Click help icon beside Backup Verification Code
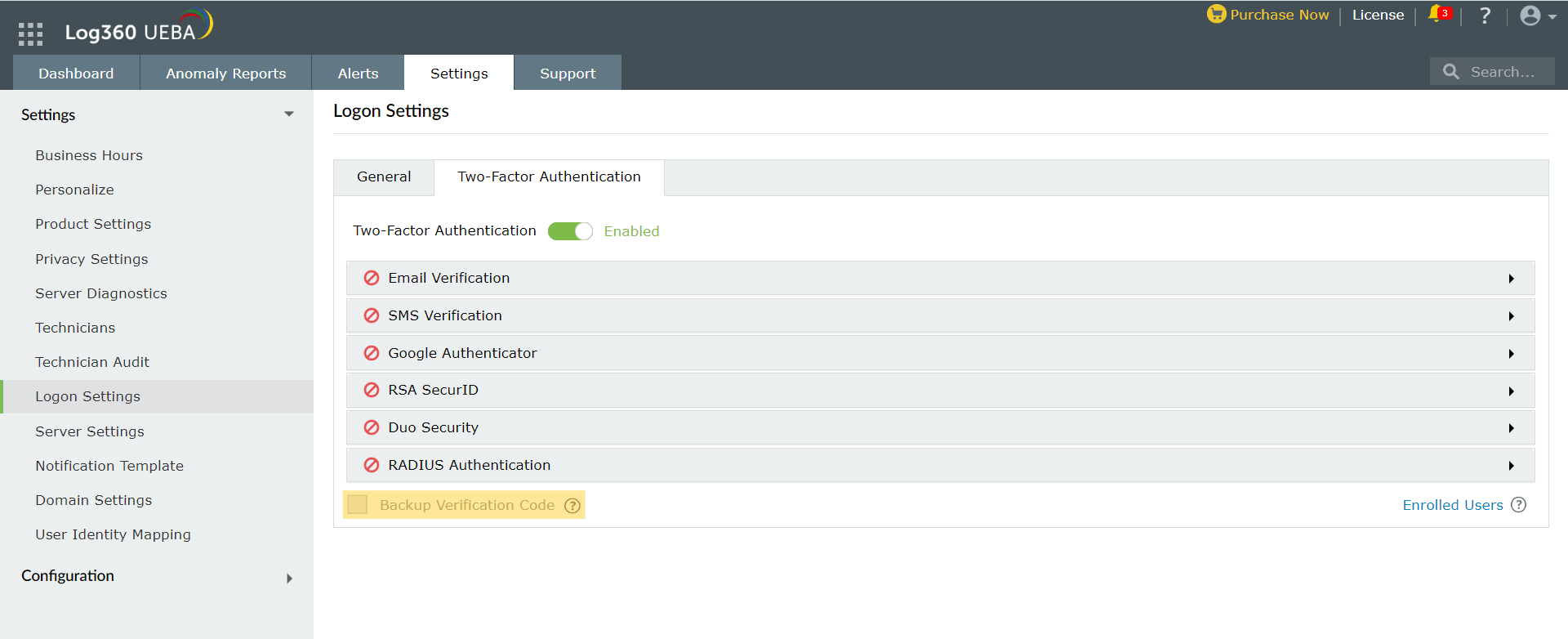Image resolution: width=1568 pixels, height=639 pixels. pyautogui.click(x=572, y=506)
